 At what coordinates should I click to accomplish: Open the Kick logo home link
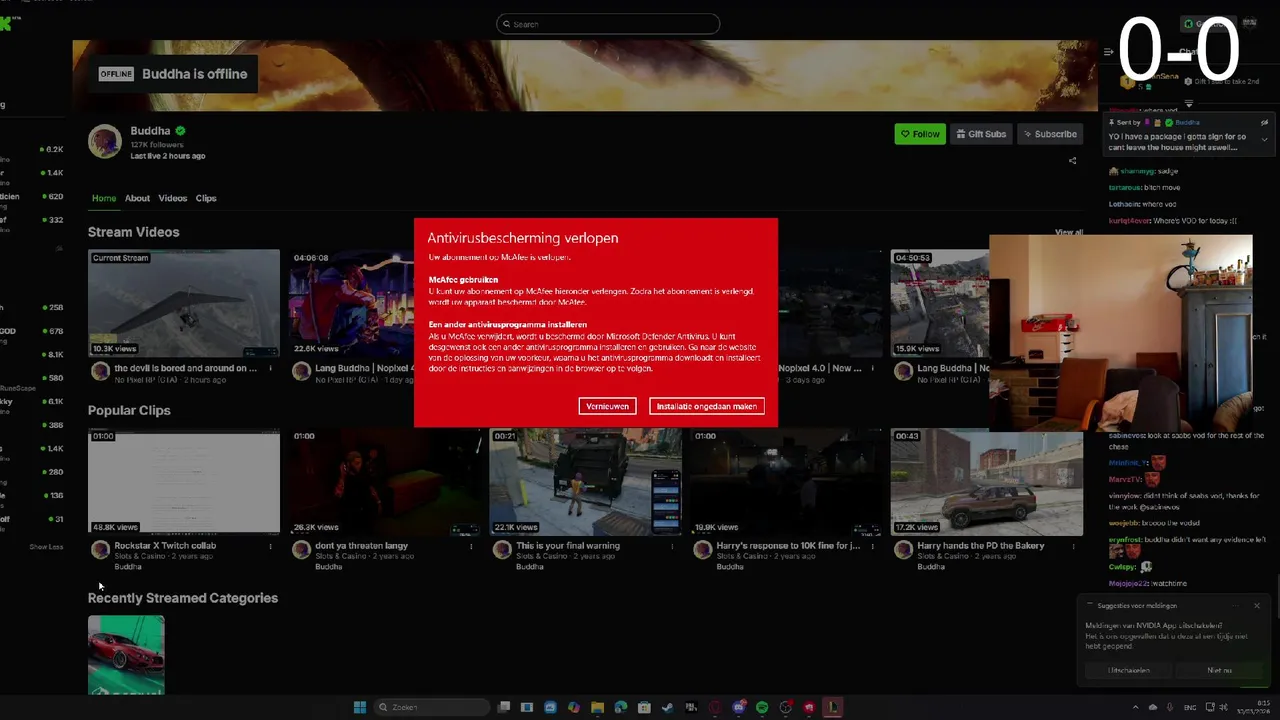(x=6, y=23)
